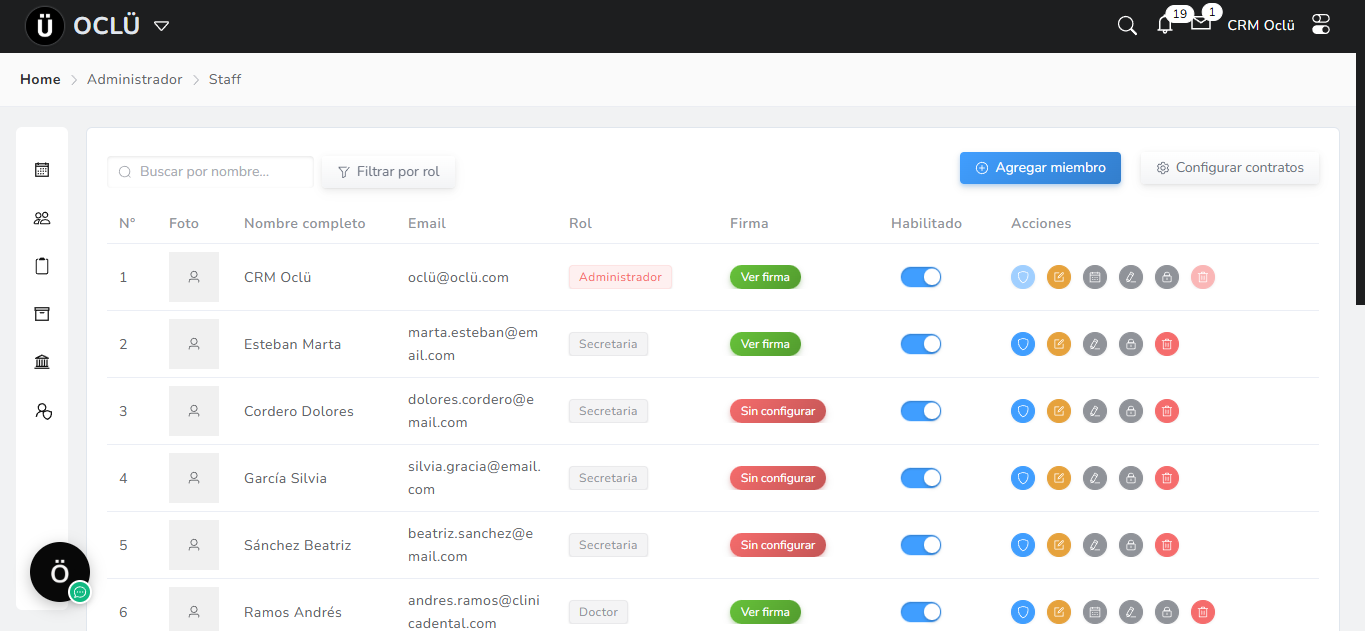
Task: Click the pen signature icon for Sánchez Beatriz
Action: click(1095, 545)
